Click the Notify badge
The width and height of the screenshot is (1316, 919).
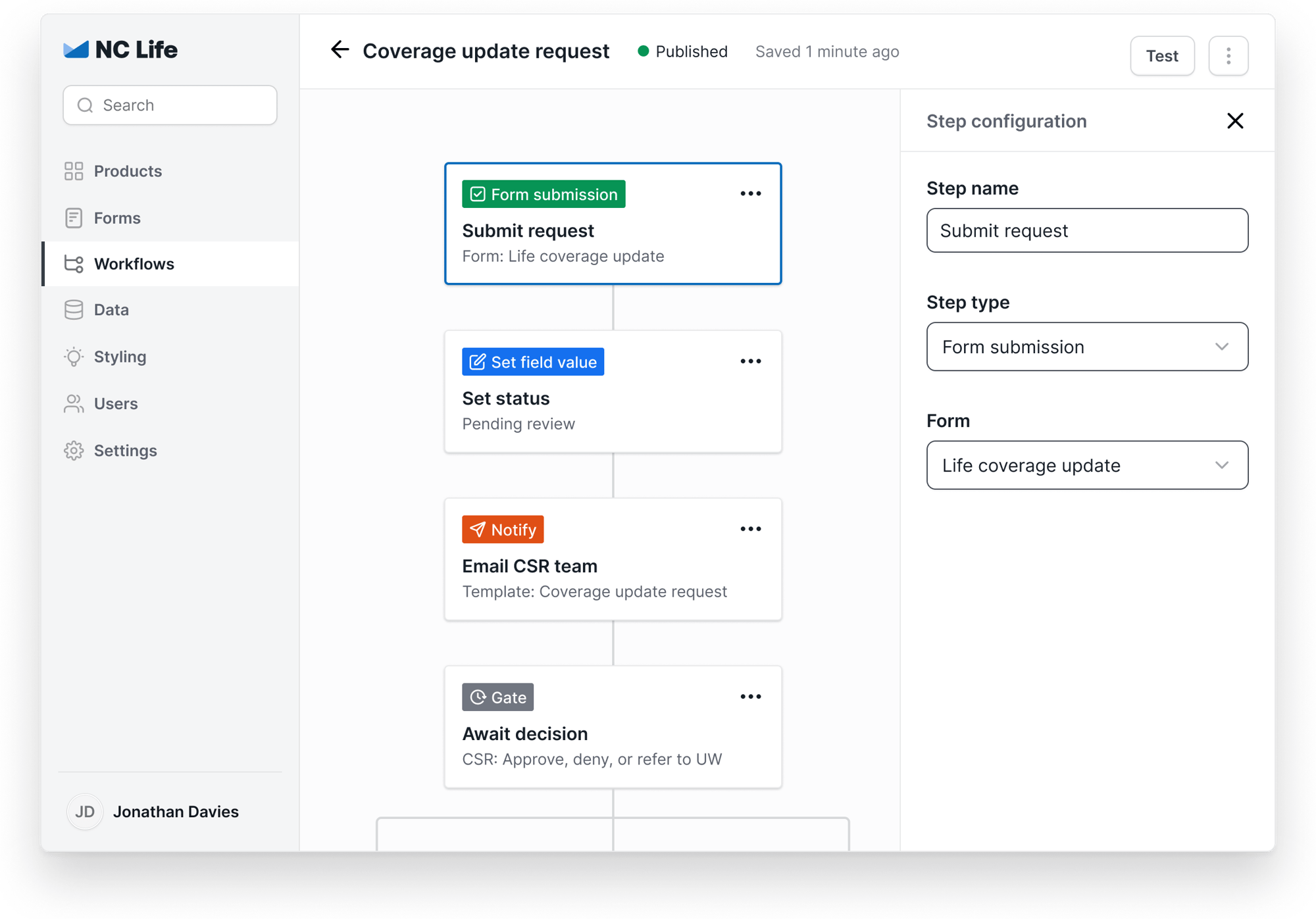click(x=503, y=530)
